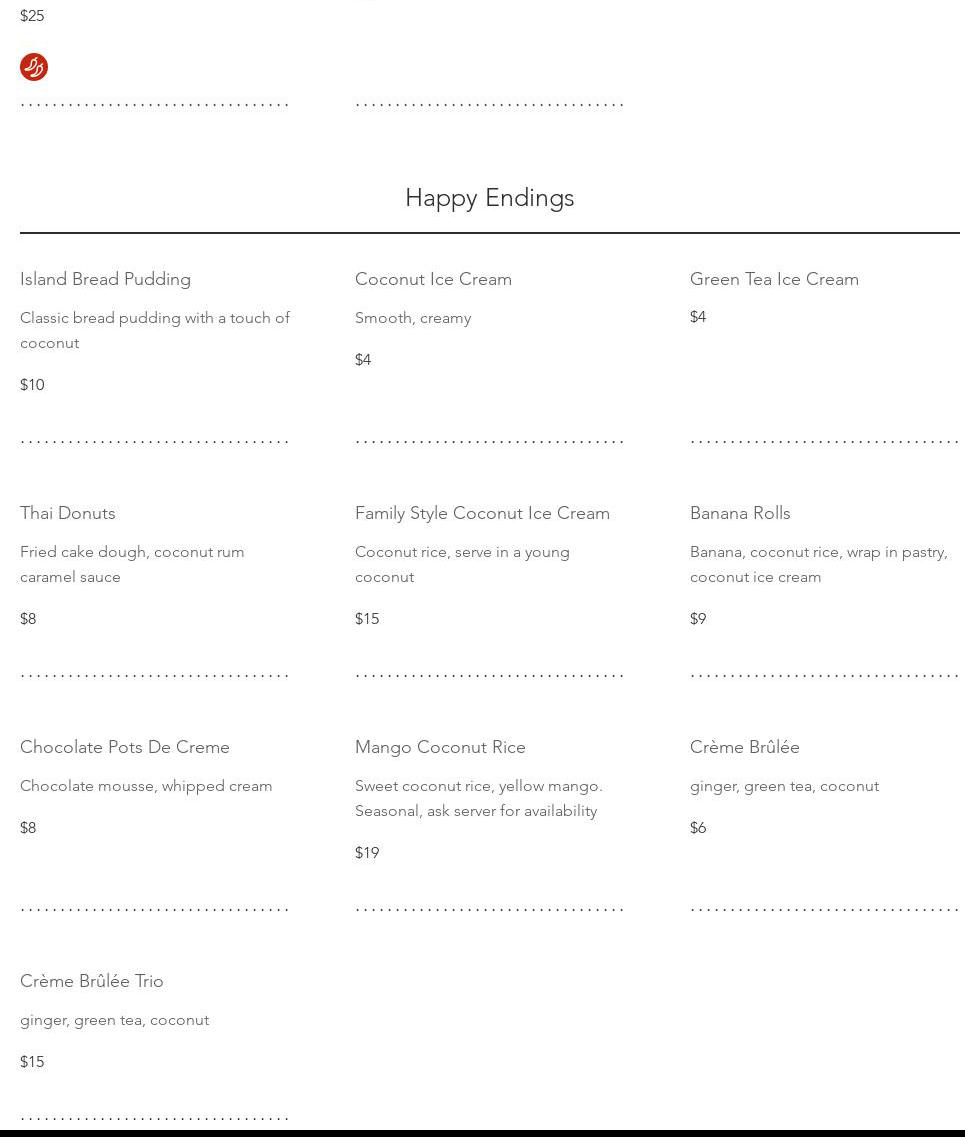The height and width of the screenshot is (1137, 965).
Task: Click the $10 price of Island Bread Pudding
Action: point(32,385)
